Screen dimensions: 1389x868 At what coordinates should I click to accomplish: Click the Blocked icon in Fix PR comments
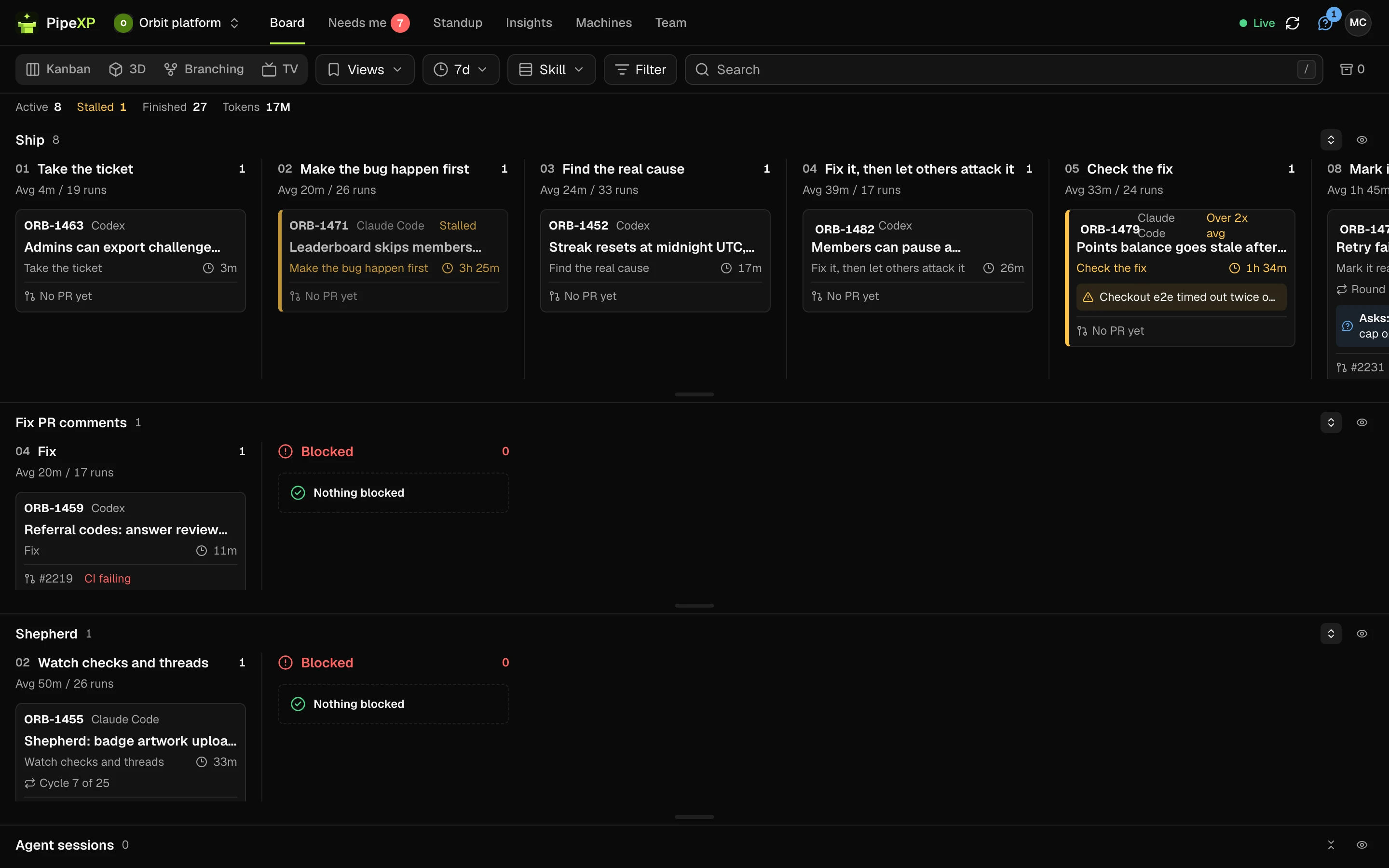point(285,451)
